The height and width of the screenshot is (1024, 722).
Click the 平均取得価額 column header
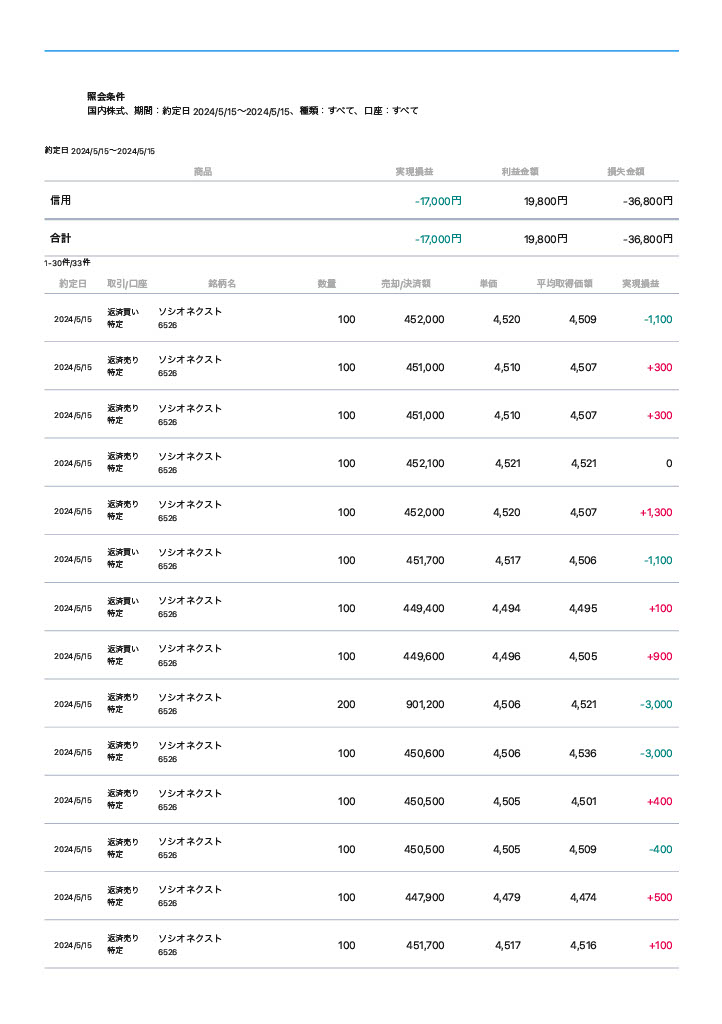(x=566, y=284)
